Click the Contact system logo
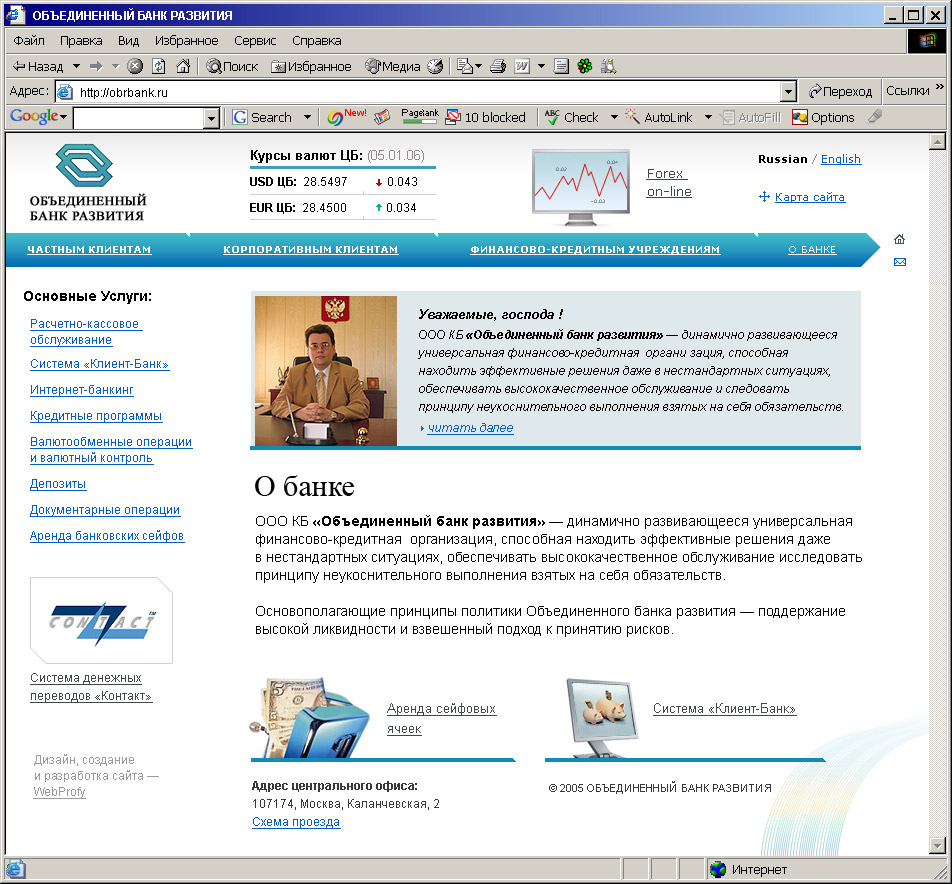Screen dimensions: 952x884 tap(101, 620)
